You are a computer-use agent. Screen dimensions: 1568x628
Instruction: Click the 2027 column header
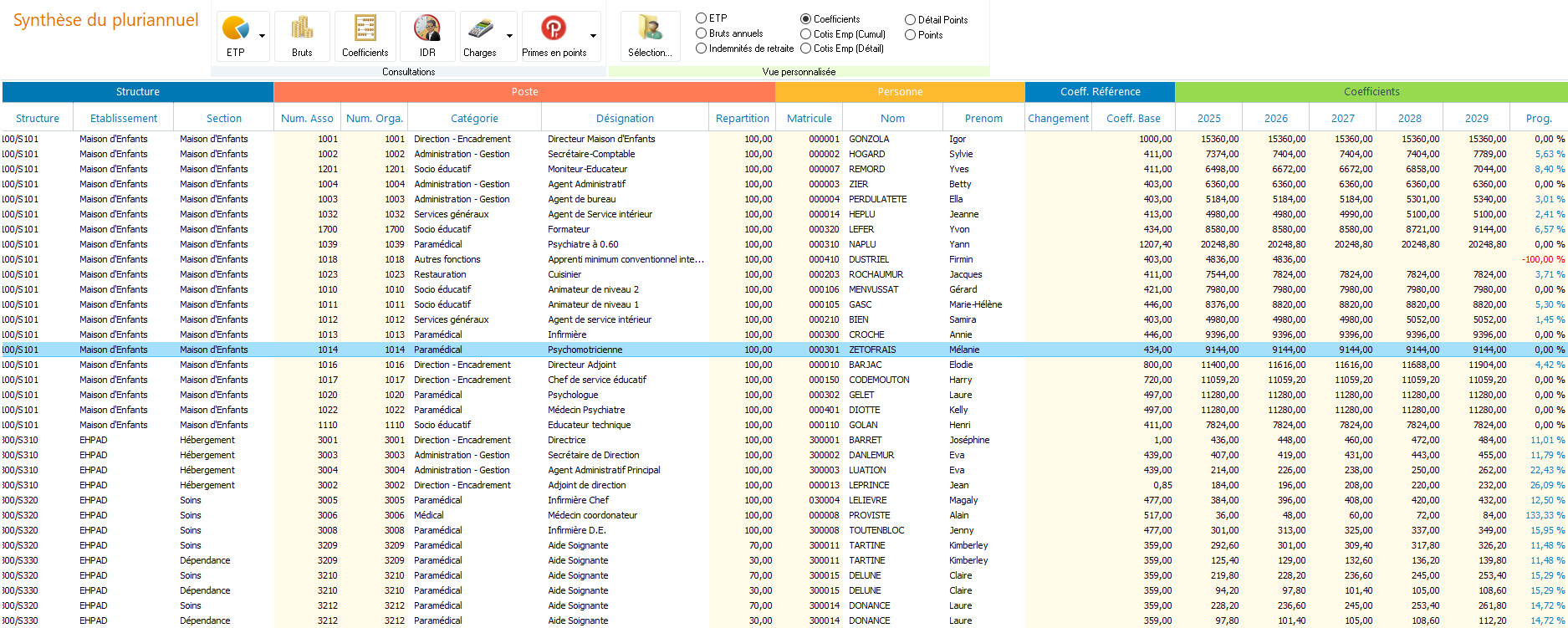(x=1343, y=118)
